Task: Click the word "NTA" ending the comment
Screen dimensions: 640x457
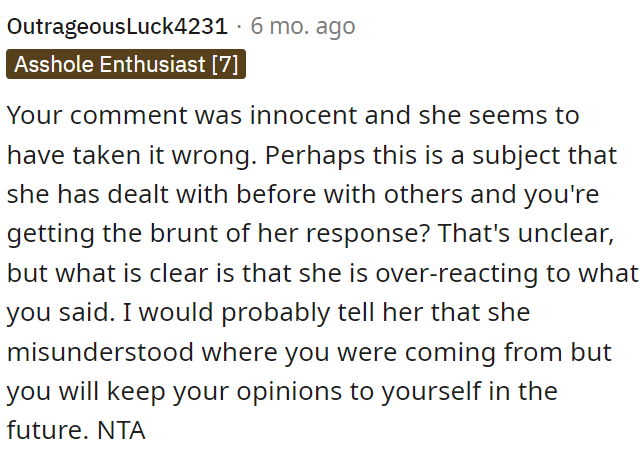Action: pos(124,431)
